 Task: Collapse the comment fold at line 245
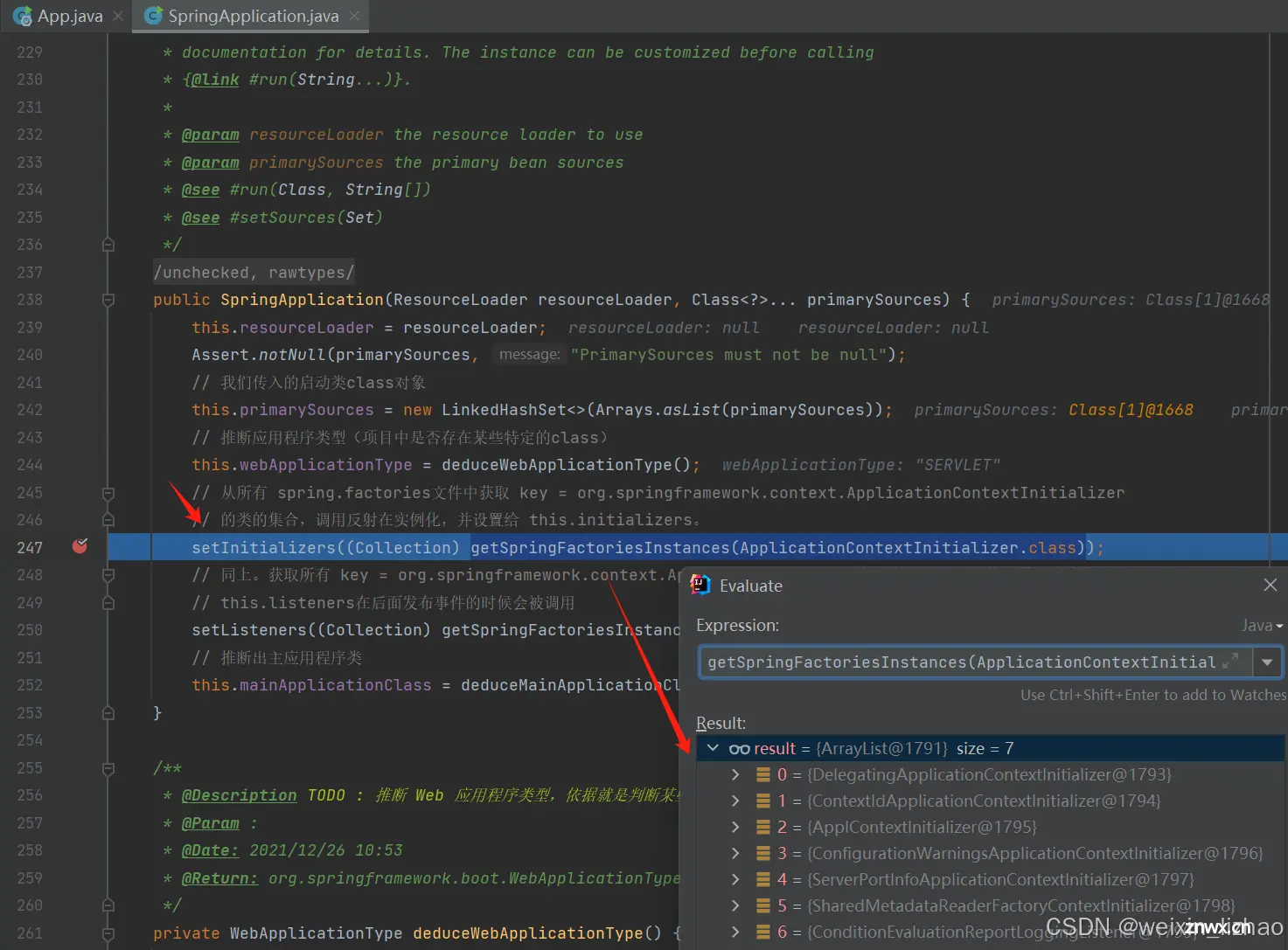(x=108, y=493)
